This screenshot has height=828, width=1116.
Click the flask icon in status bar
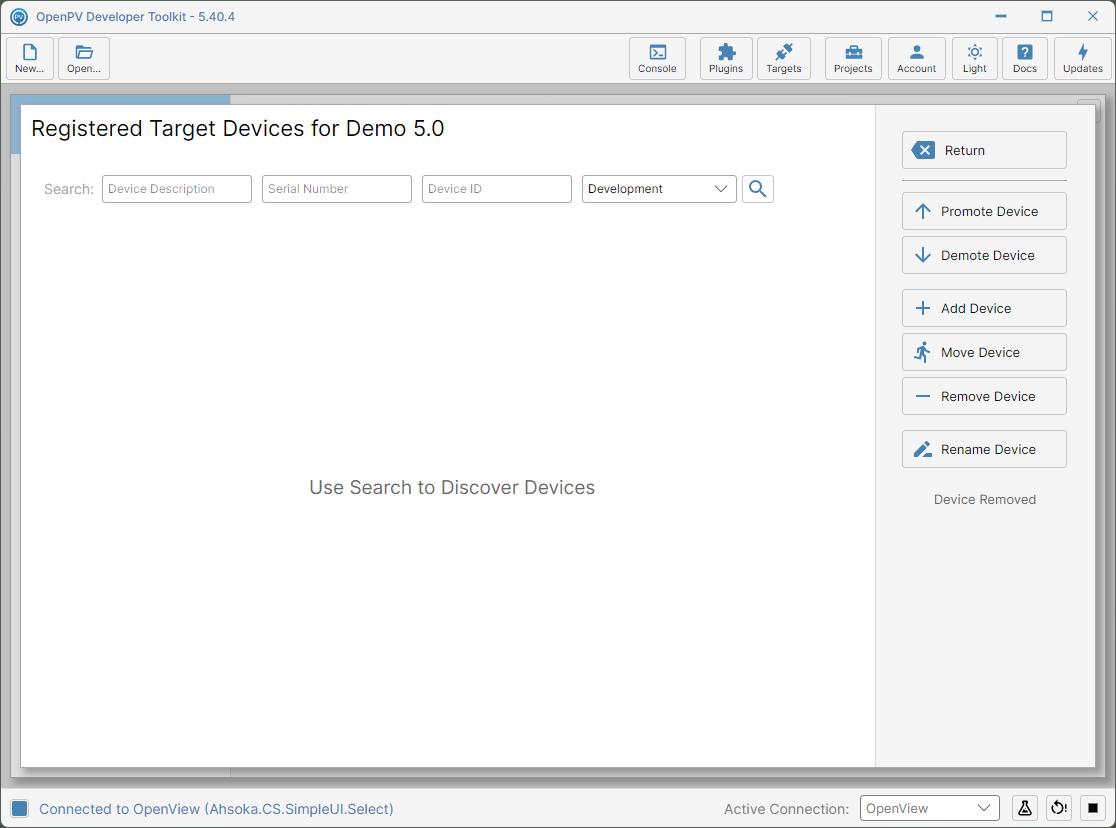tap(1024, 808)
